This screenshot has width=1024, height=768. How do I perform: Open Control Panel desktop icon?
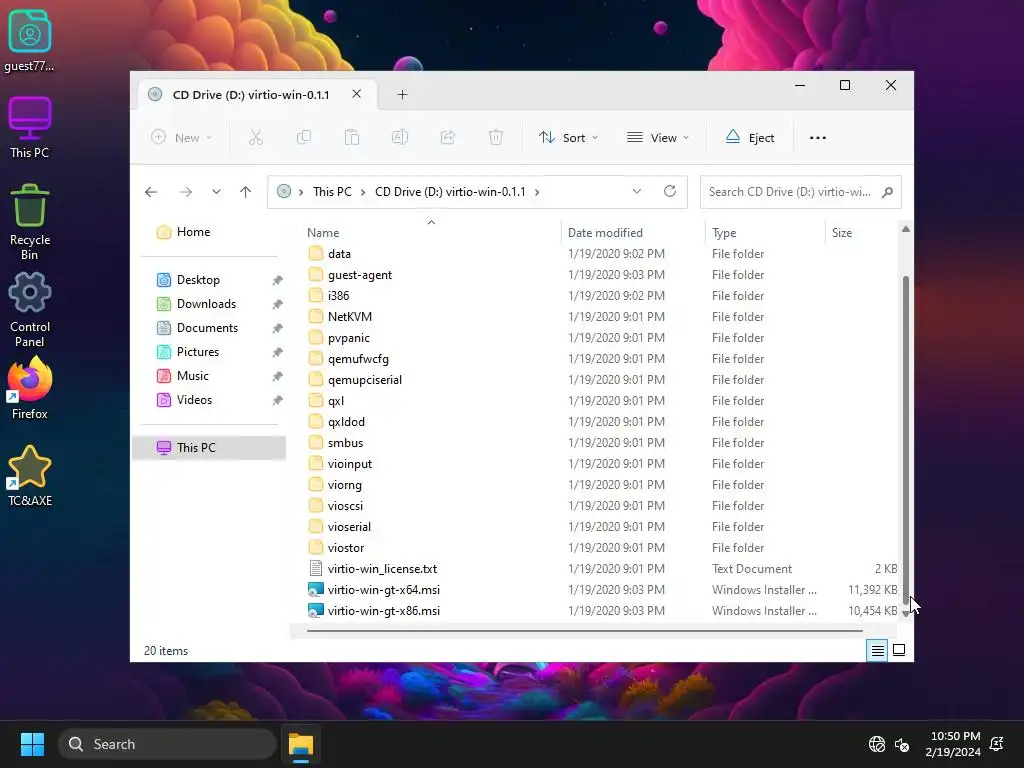coord(29,310)
